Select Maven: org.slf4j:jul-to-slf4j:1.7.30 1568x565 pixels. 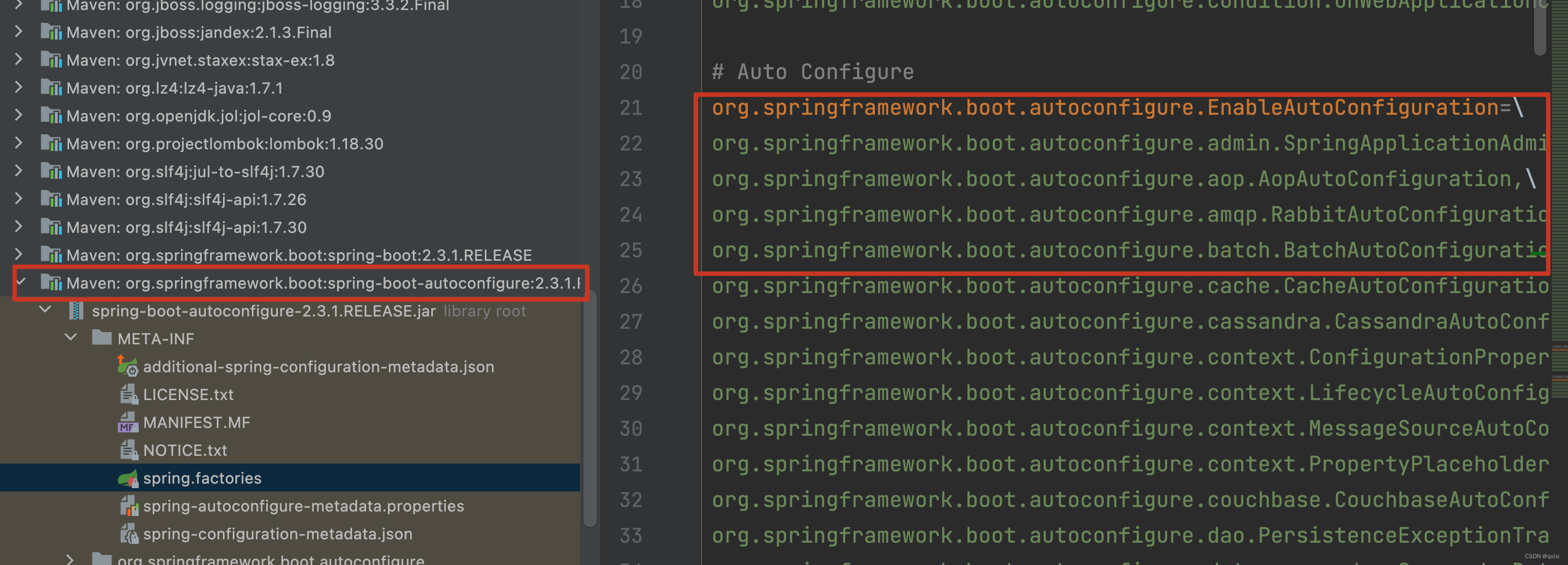195,172
